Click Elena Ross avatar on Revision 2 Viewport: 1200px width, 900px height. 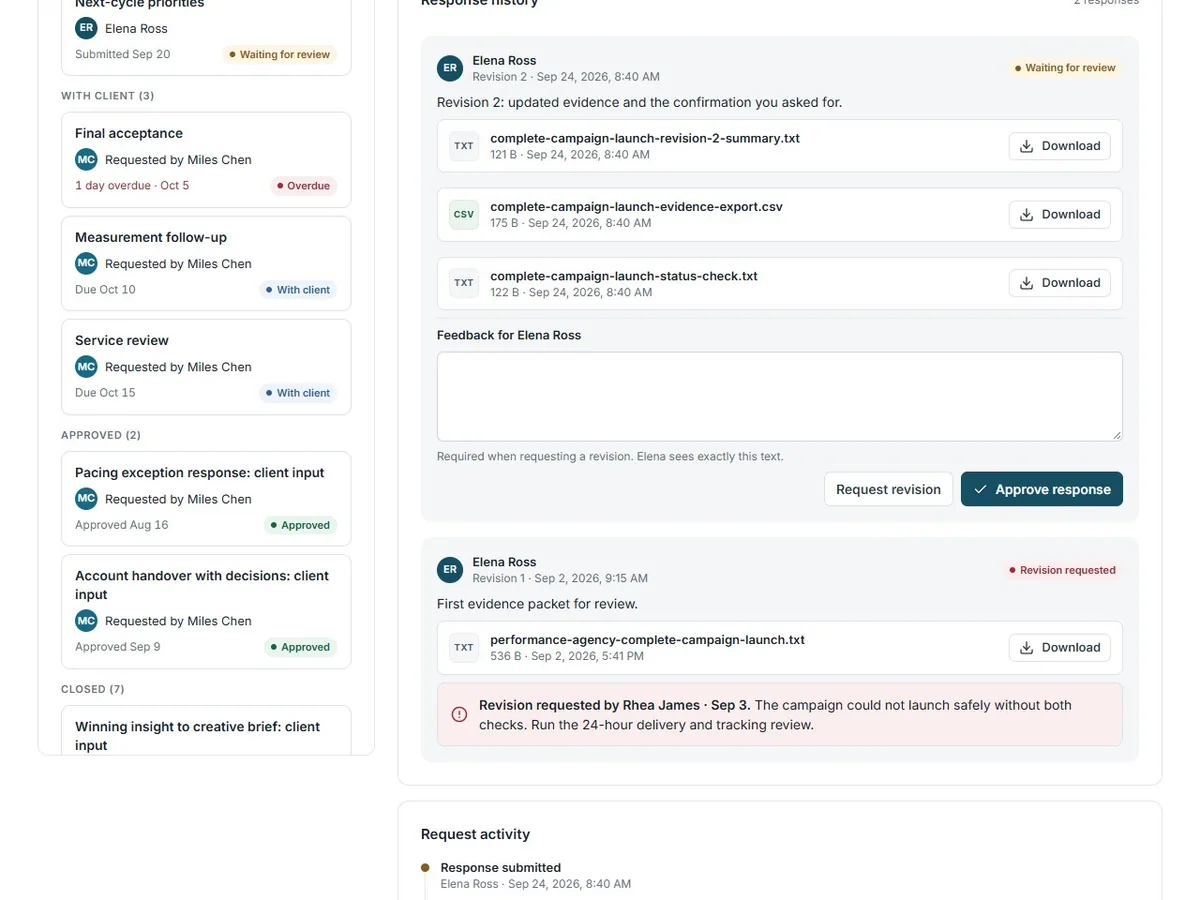450,68
